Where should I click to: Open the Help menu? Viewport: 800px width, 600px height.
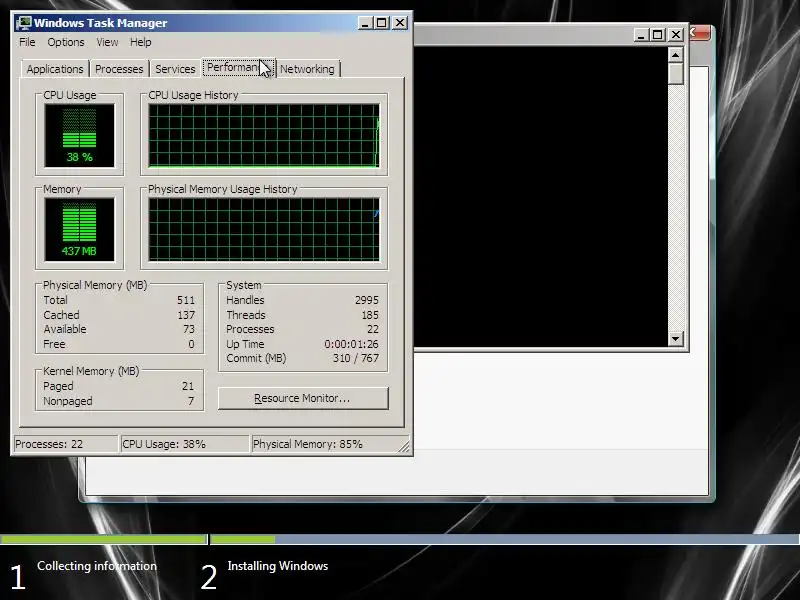tap(140, 42)
